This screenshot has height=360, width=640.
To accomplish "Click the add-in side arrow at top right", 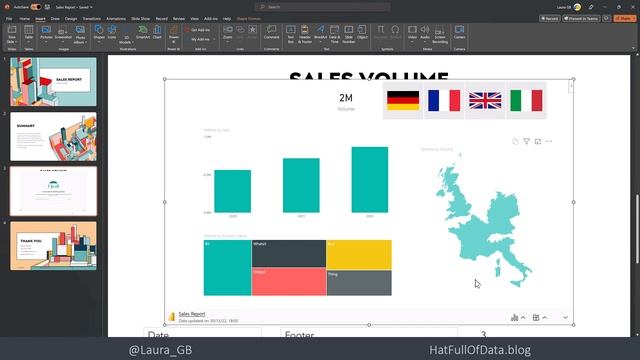I will click(571, 86).
